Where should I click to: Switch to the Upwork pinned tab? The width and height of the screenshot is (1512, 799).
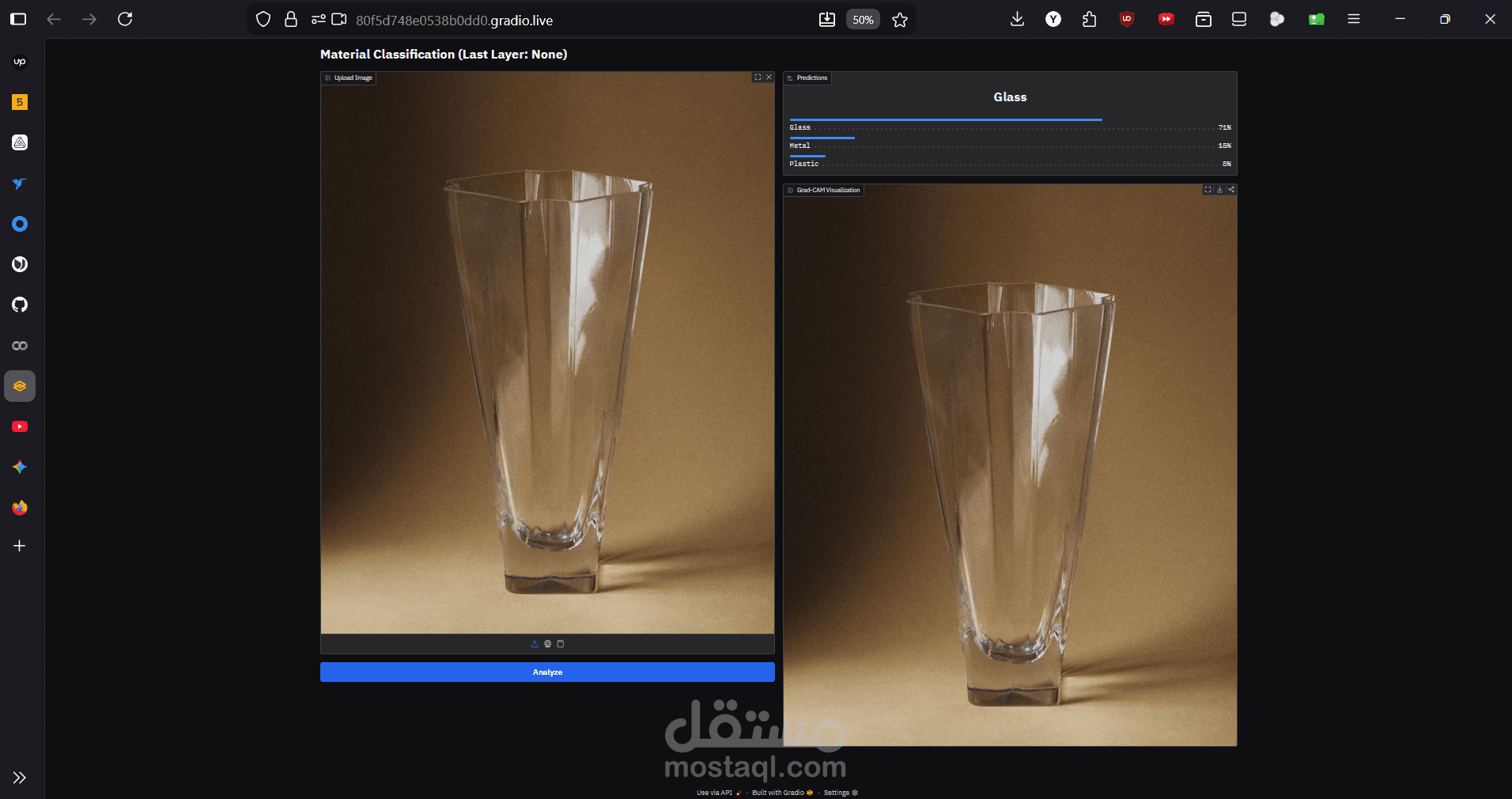[20, 62]
